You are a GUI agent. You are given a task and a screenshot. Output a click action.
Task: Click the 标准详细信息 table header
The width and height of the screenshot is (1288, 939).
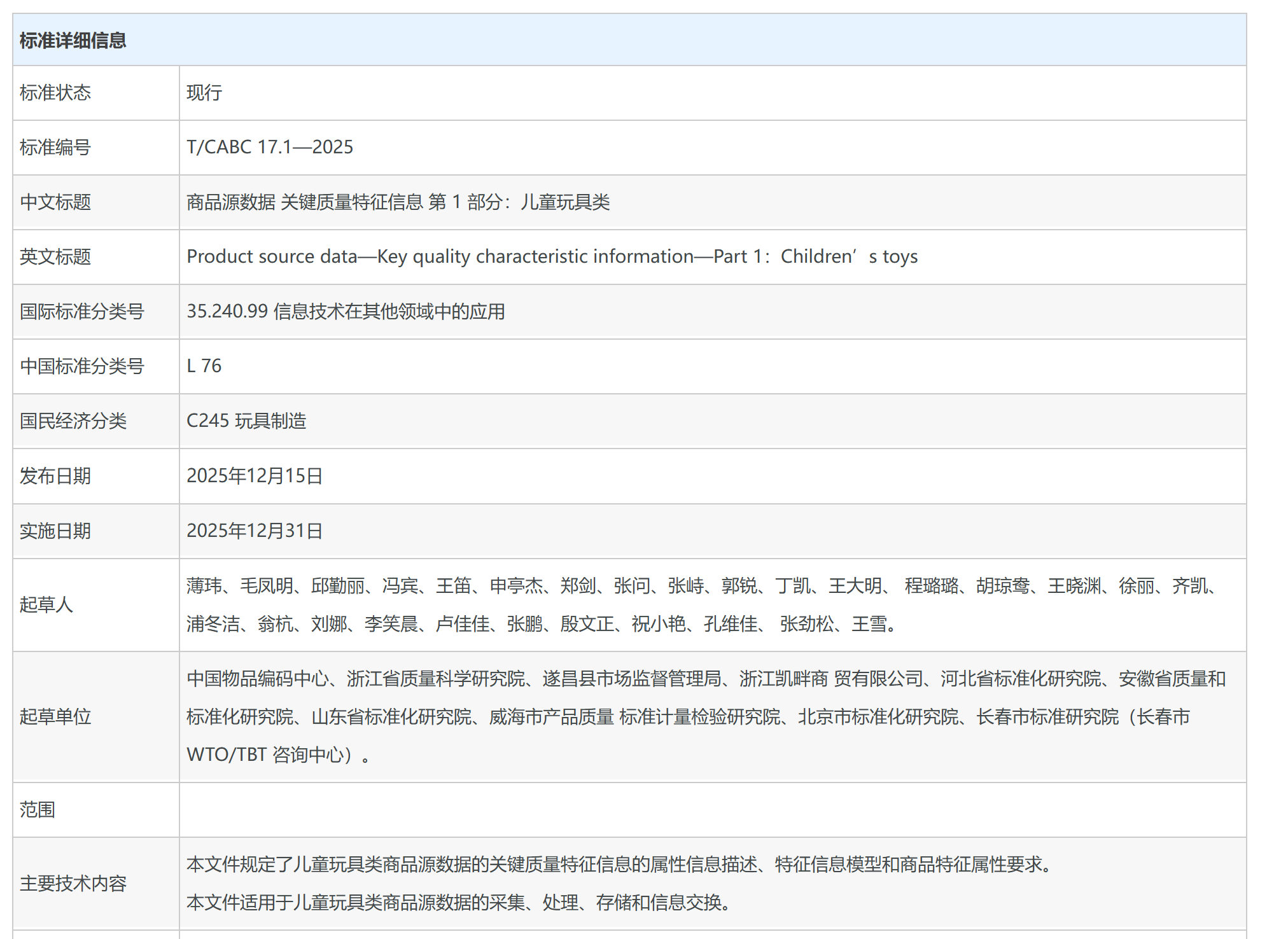click(x=73, y=41)
